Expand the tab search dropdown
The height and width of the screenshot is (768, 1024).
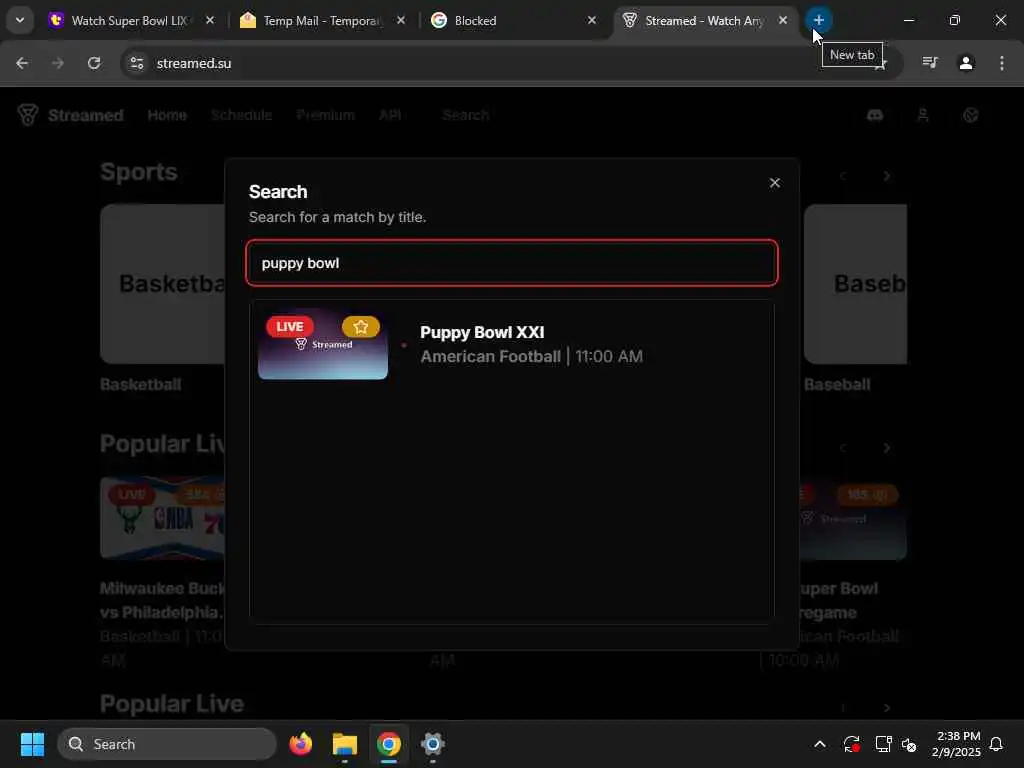(20, 20)
